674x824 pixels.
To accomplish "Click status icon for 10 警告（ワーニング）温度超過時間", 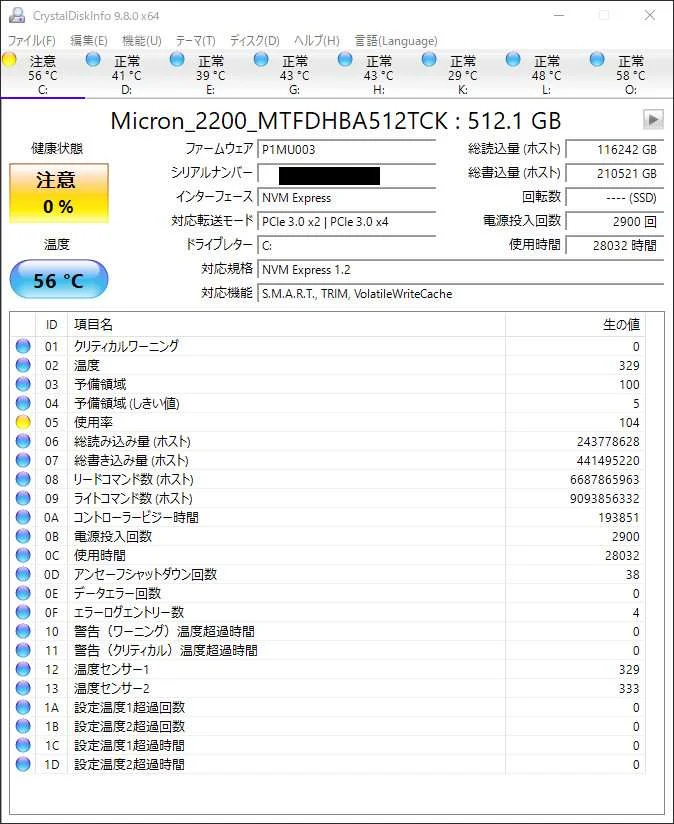I will coord(23,631).
